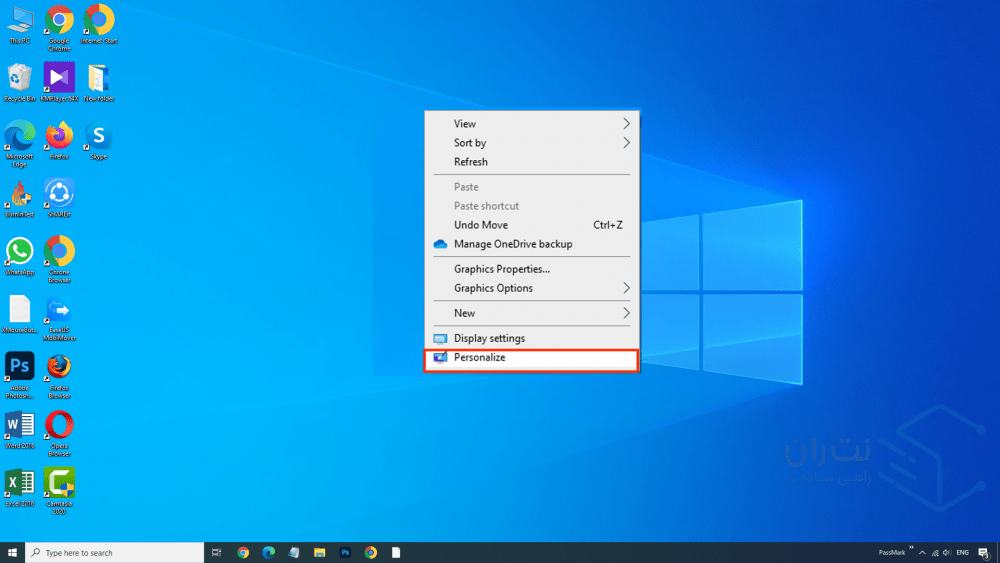Open Graphics Properties...
Screen dimensions: 1000x563
pyautogui.click(x=532, y=269)
